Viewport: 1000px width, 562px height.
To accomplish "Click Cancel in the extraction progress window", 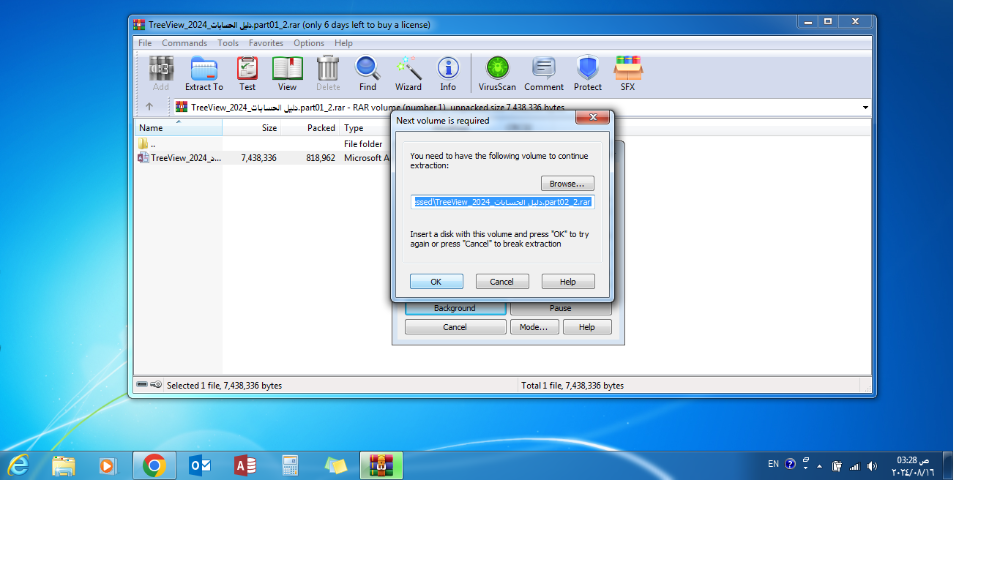I will (455, 327).
